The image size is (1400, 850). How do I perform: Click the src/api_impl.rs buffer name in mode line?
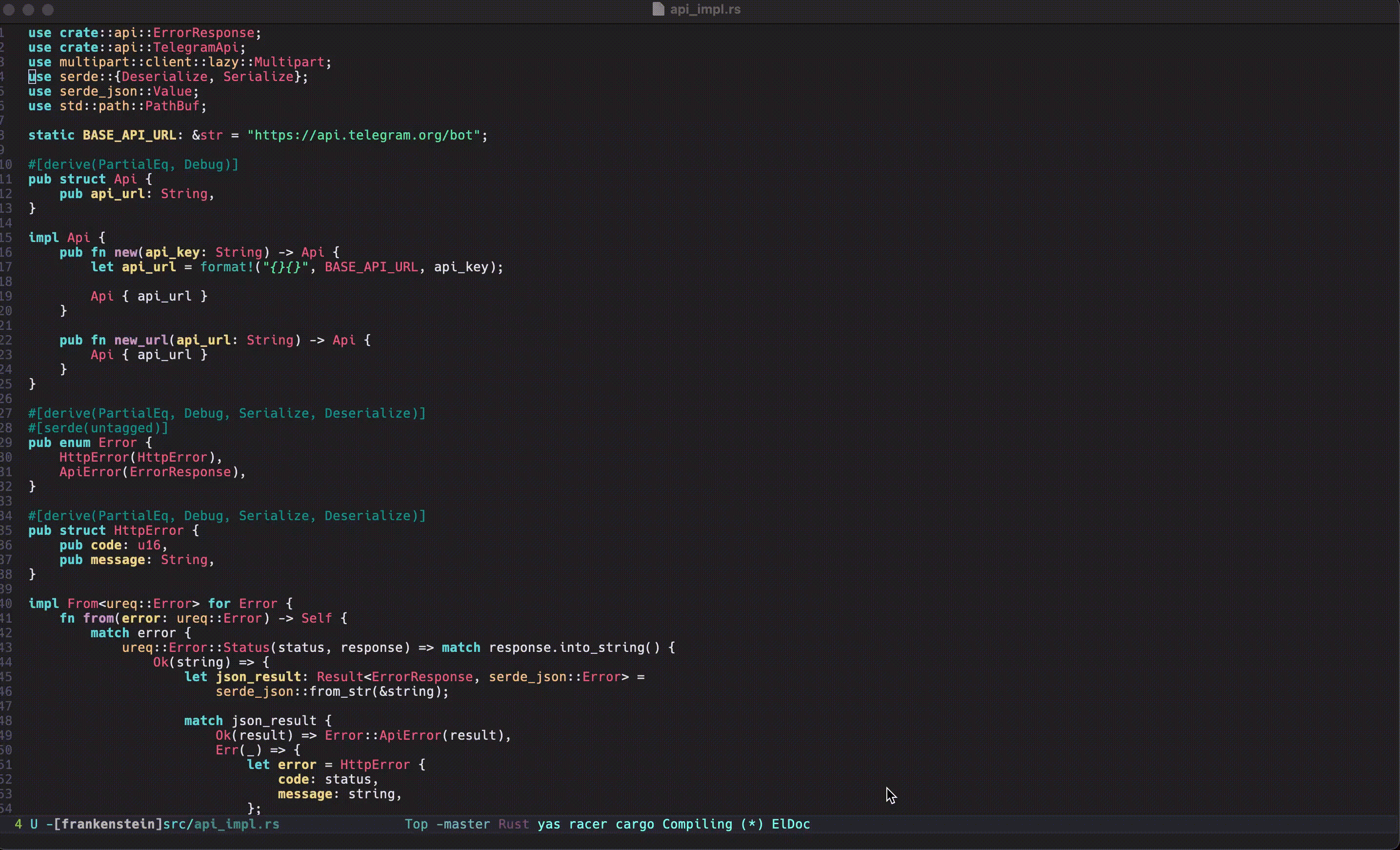221,824
